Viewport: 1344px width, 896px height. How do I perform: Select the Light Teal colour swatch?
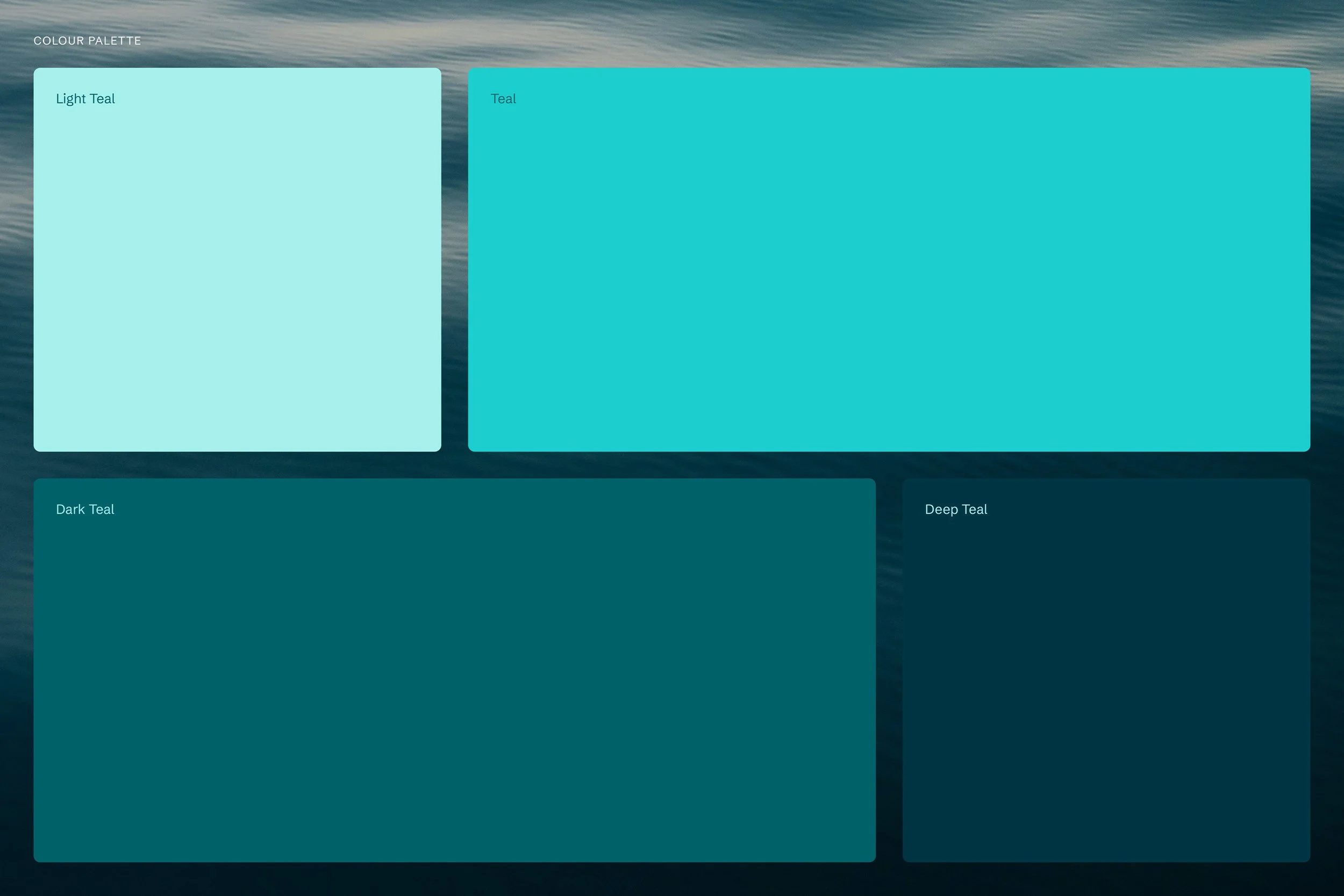click(x=237, y=260)
